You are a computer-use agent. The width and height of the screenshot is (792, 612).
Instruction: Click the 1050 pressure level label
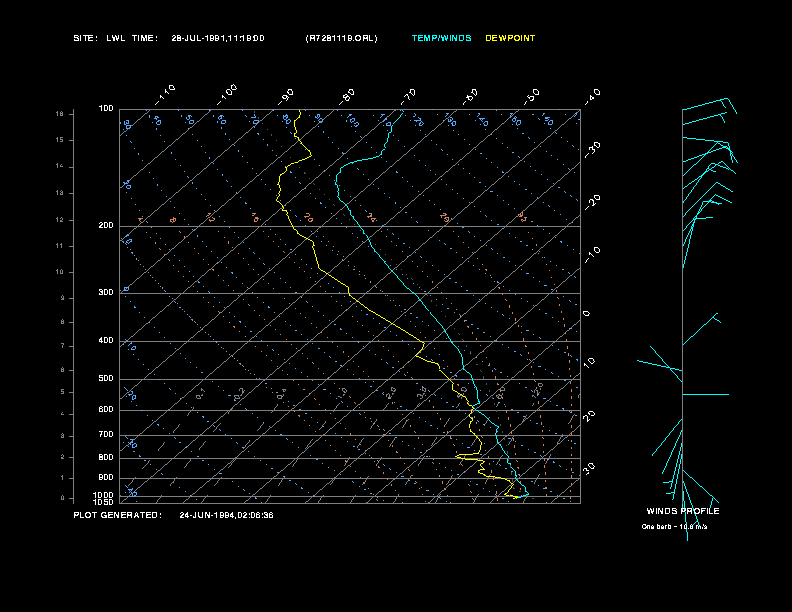[x=104, y=502]
